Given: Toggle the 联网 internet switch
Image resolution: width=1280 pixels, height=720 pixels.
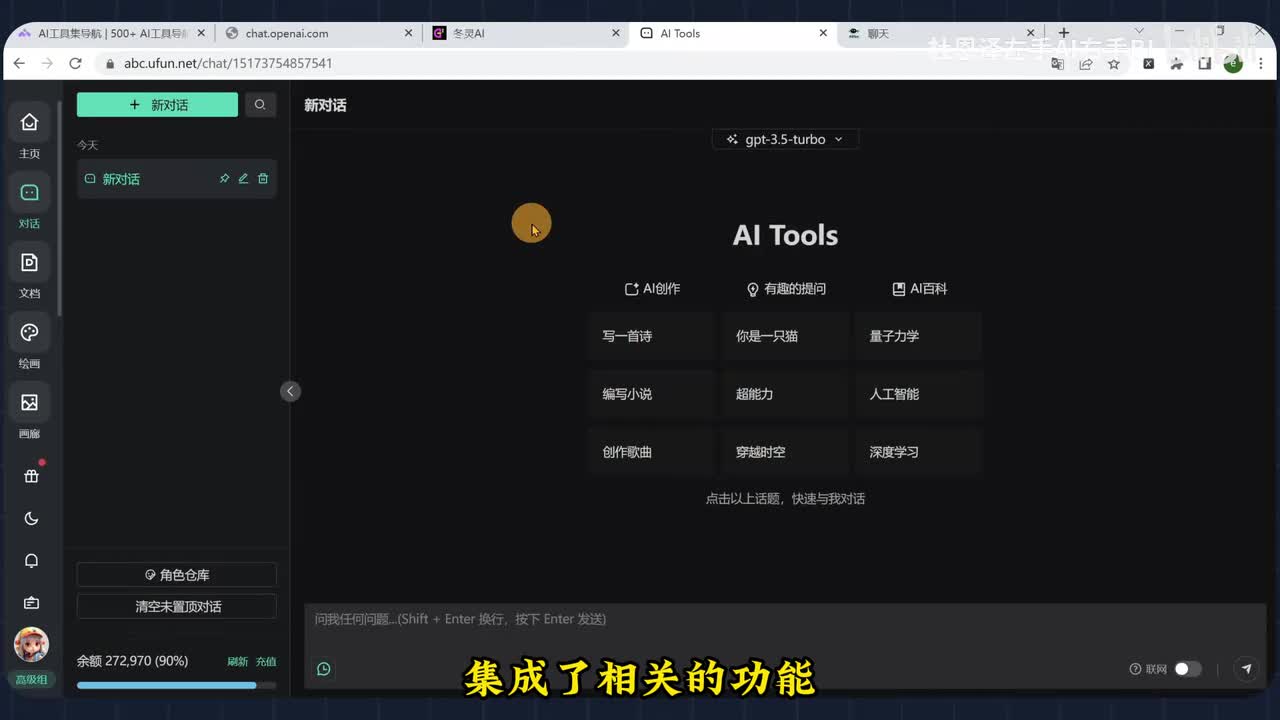Looking at the screenshot, I should point(1187,669).
